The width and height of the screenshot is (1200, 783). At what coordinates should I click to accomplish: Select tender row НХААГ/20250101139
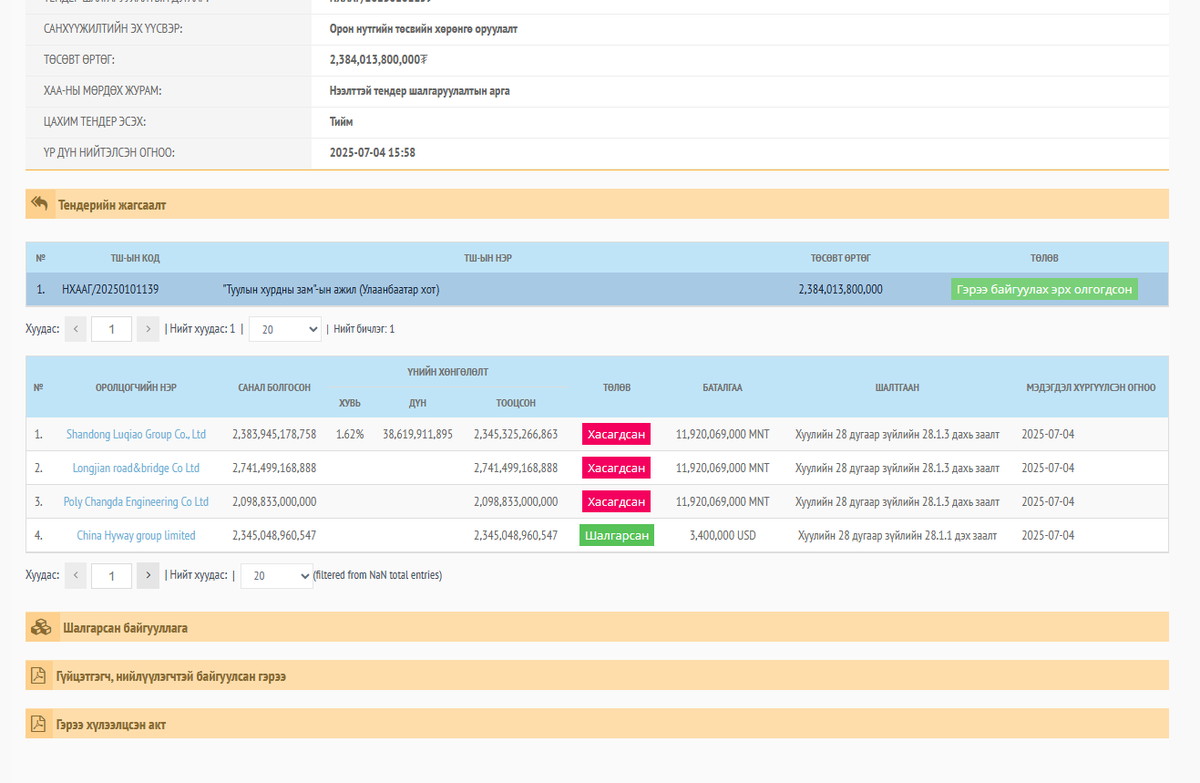(597, 289)
